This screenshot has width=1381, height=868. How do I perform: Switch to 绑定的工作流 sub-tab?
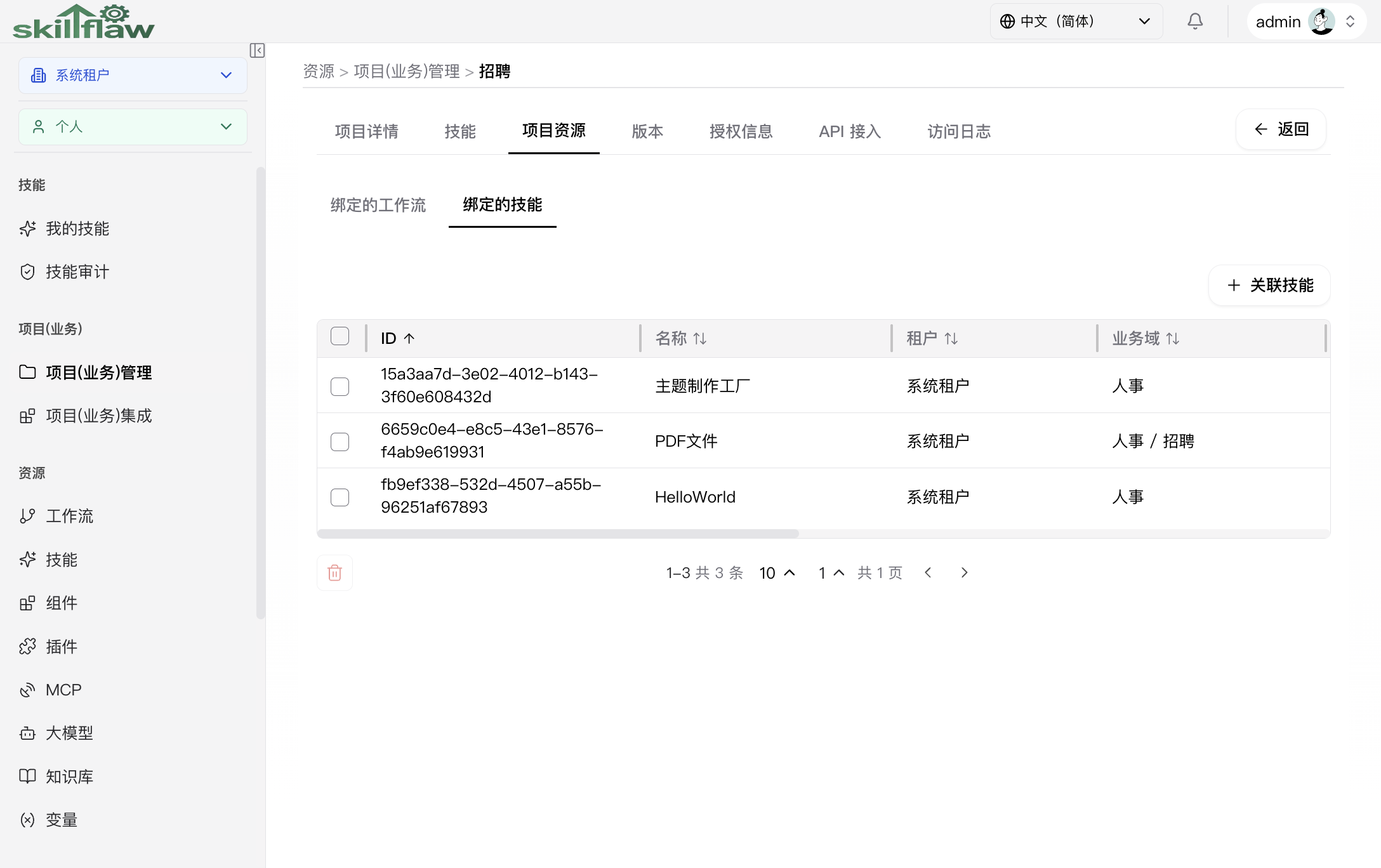point(378,205)
